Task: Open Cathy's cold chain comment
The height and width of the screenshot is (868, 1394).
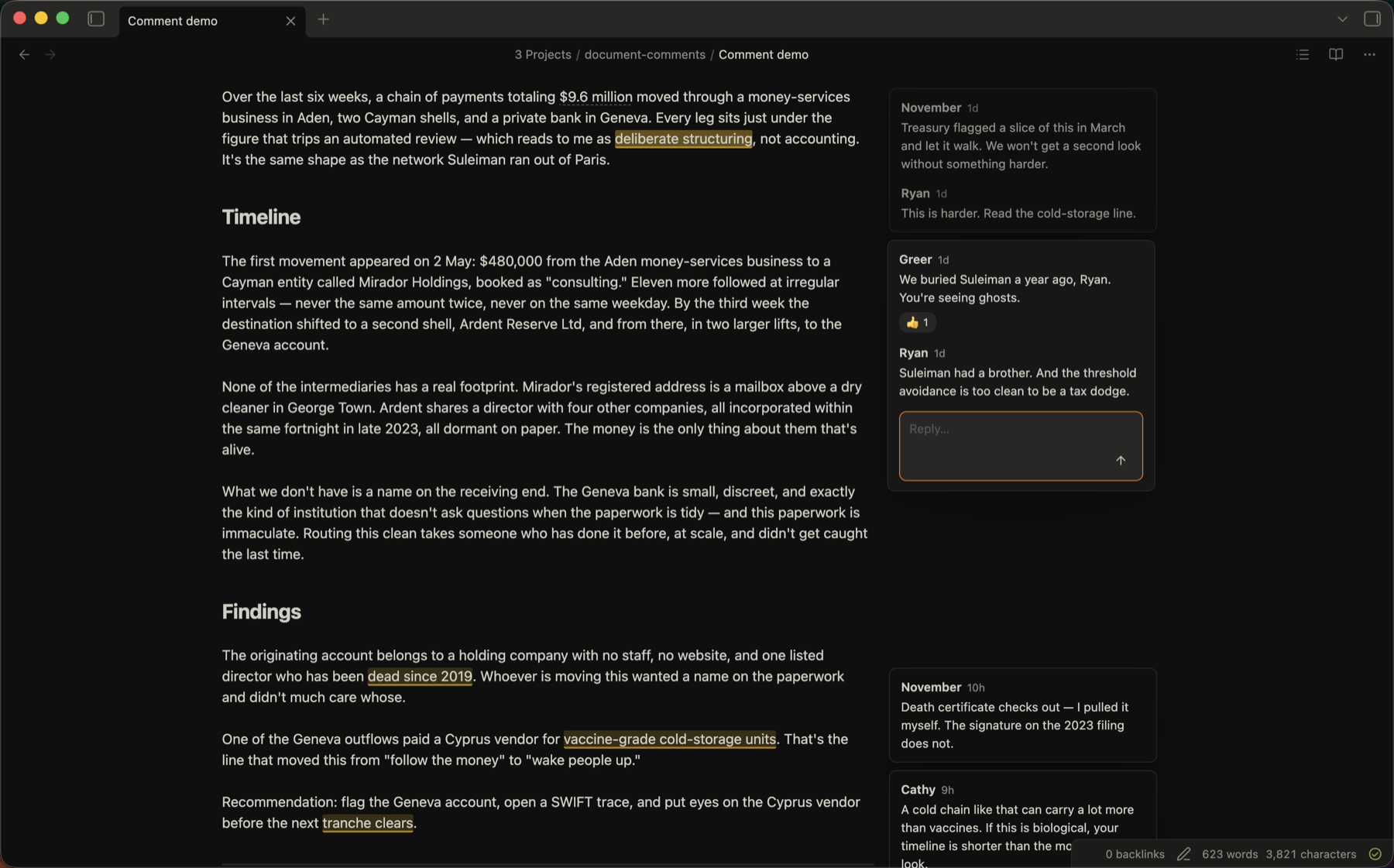Action: (x=1022, y=819)
